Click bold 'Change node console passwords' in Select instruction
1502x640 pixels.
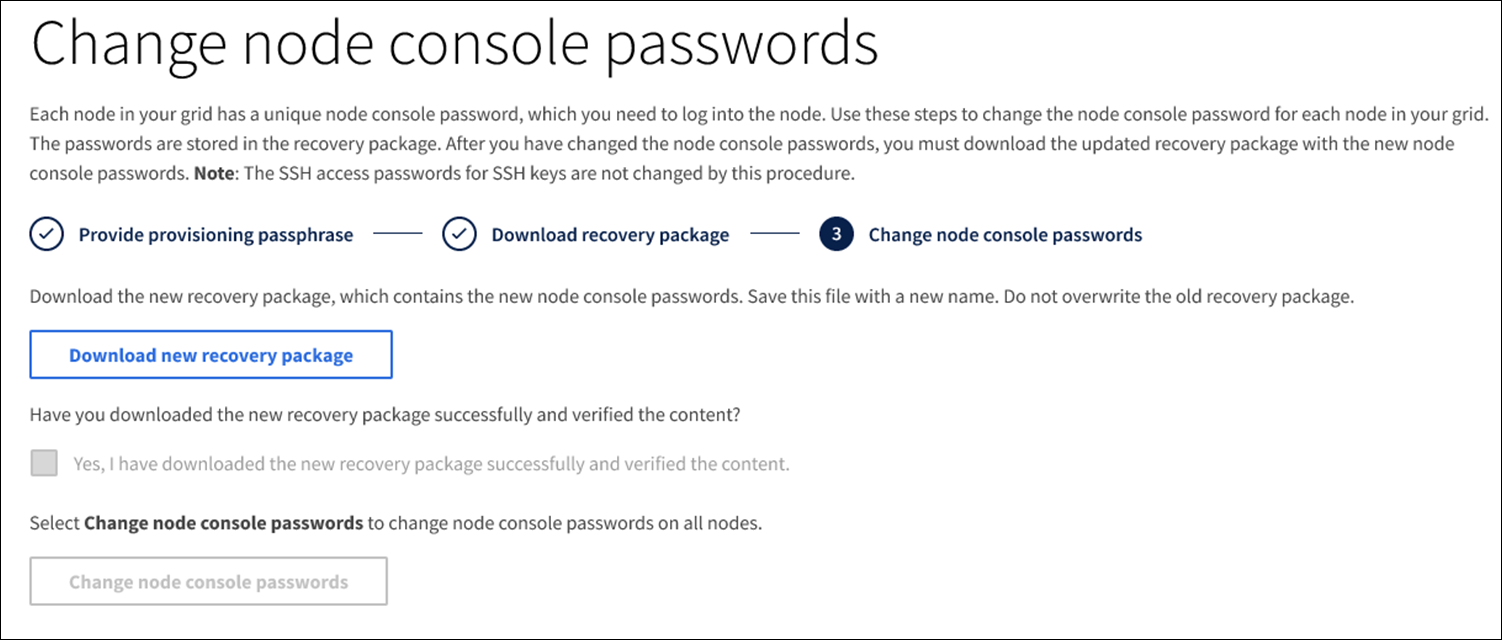(x=223, y=523)
